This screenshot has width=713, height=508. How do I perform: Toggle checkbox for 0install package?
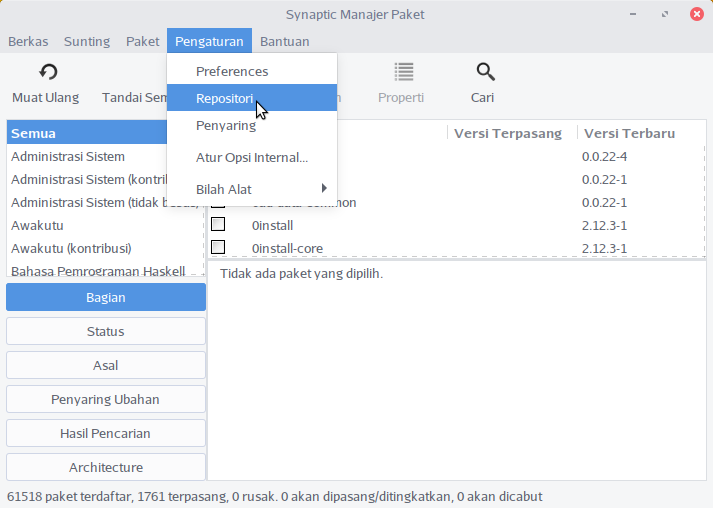(218, 225)
